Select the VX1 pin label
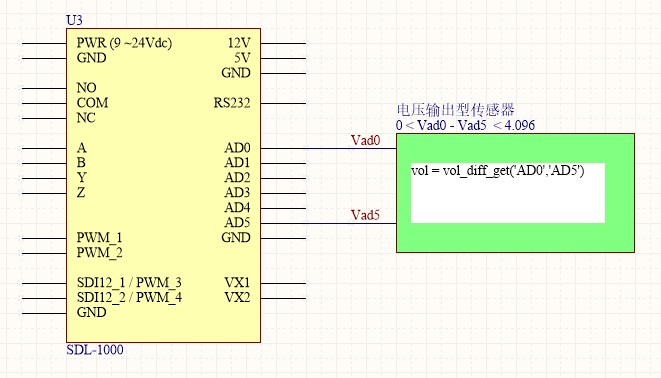Image resolution: width=661 pixels, height=378 pixels. pyautogui.click(x=237, y=283)
